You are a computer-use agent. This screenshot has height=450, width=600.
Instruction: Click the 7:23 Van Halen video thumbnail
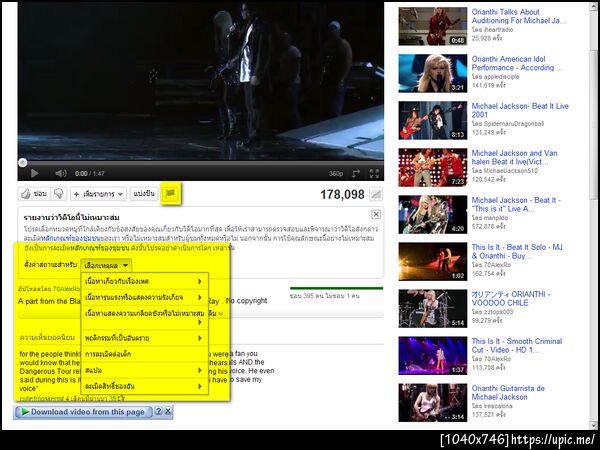tap(432, 168)
